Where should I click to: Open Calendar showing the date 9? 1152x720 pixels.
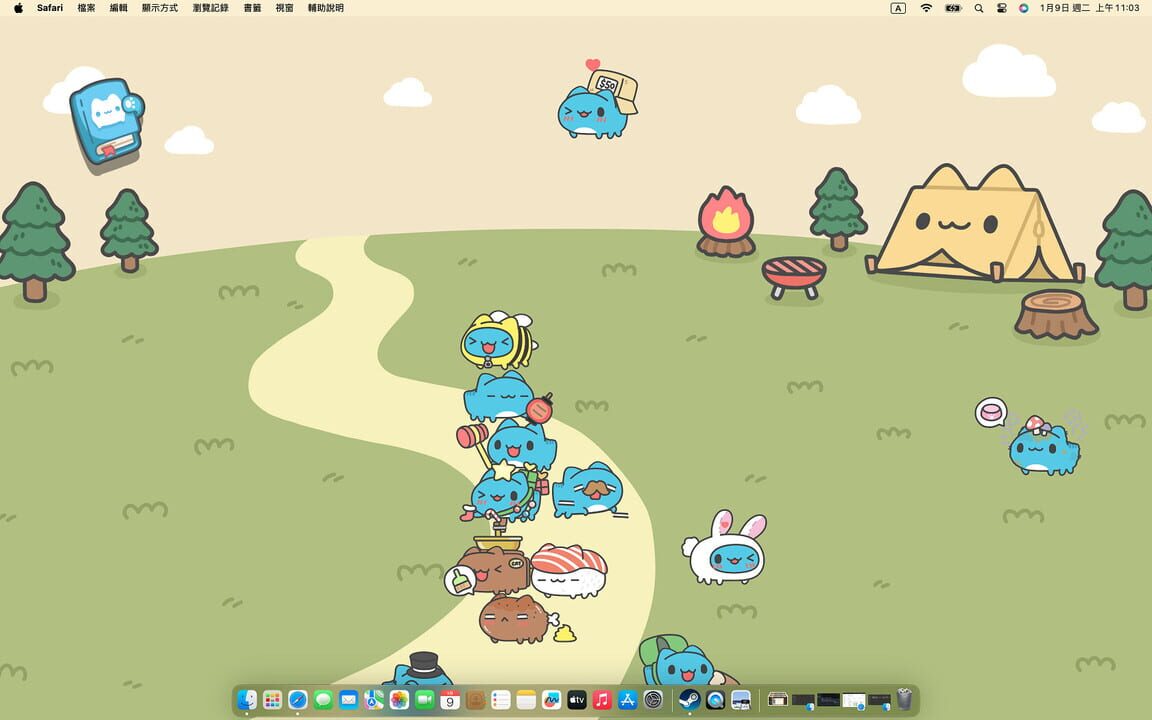click(450, 700)
